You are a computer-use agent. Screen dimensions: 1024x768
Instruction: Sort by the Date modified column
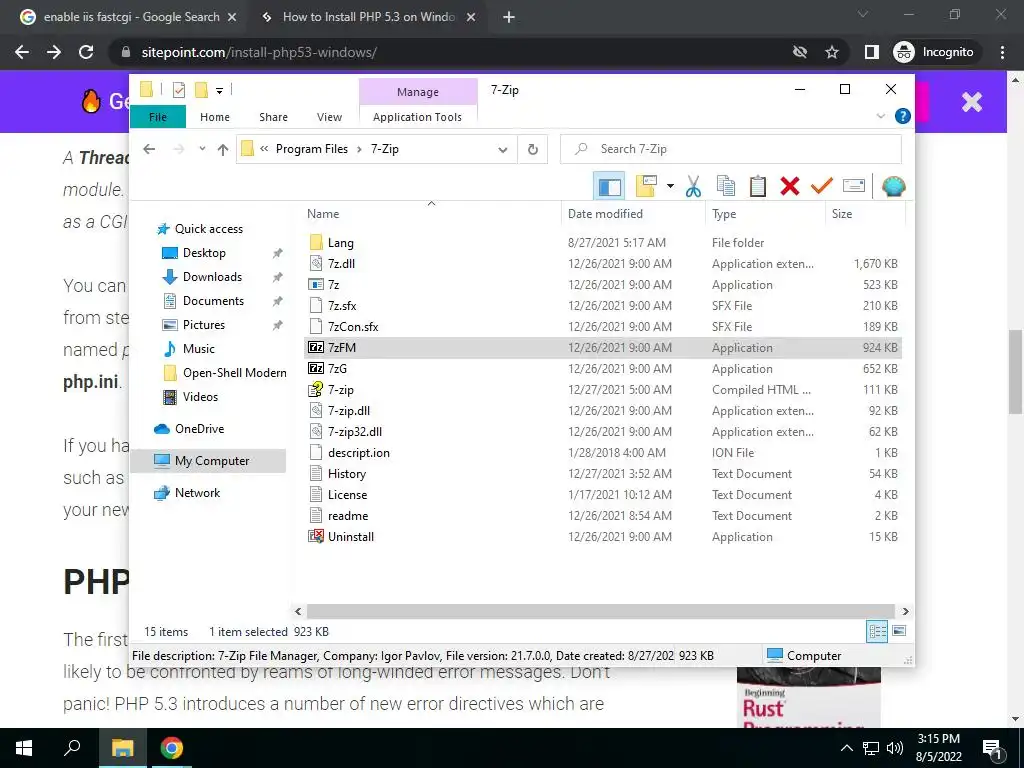[633, 214]
